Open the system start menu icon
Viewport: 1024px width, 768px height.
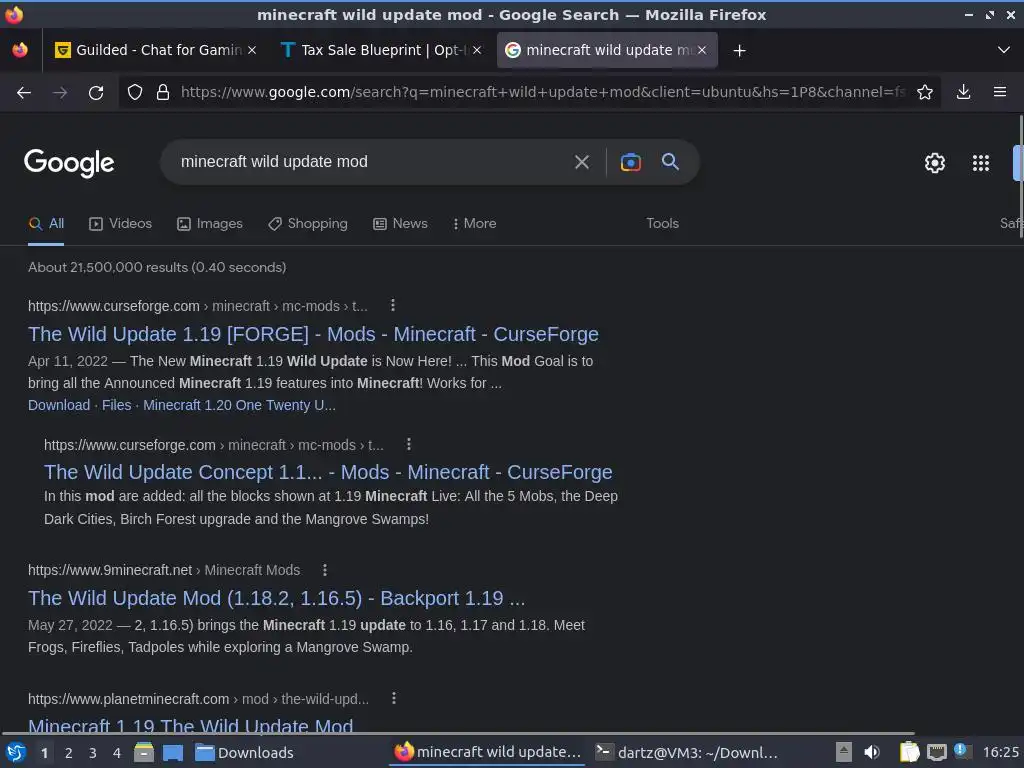tap(16, 753)
